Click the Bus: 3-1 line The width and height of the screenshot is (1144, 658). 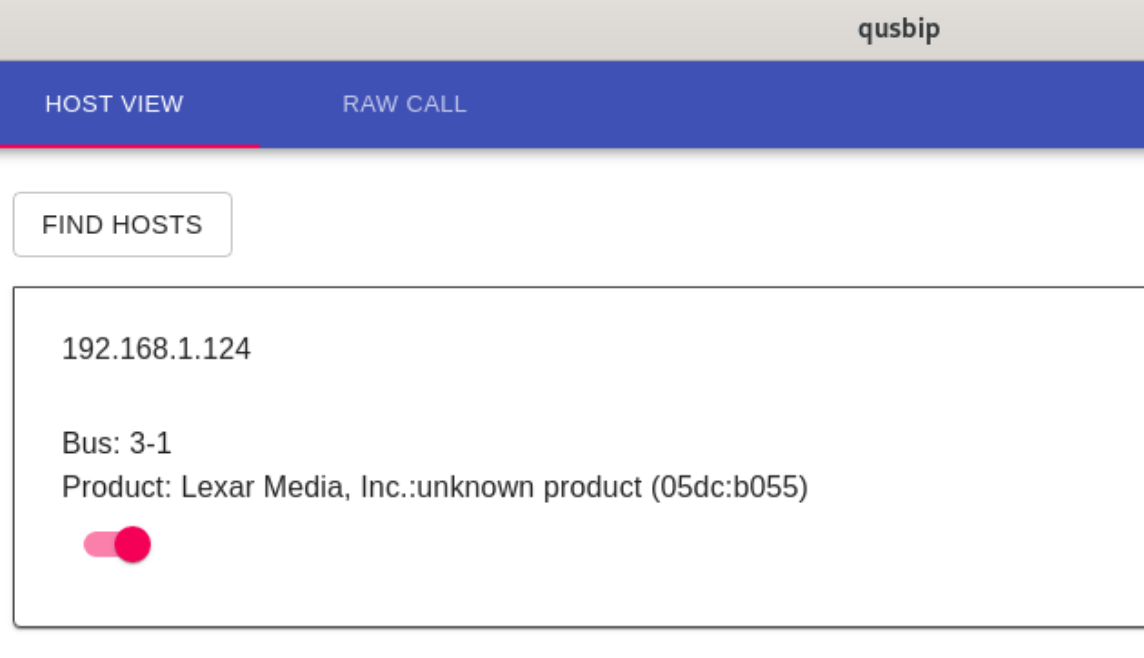coord(116,443)
